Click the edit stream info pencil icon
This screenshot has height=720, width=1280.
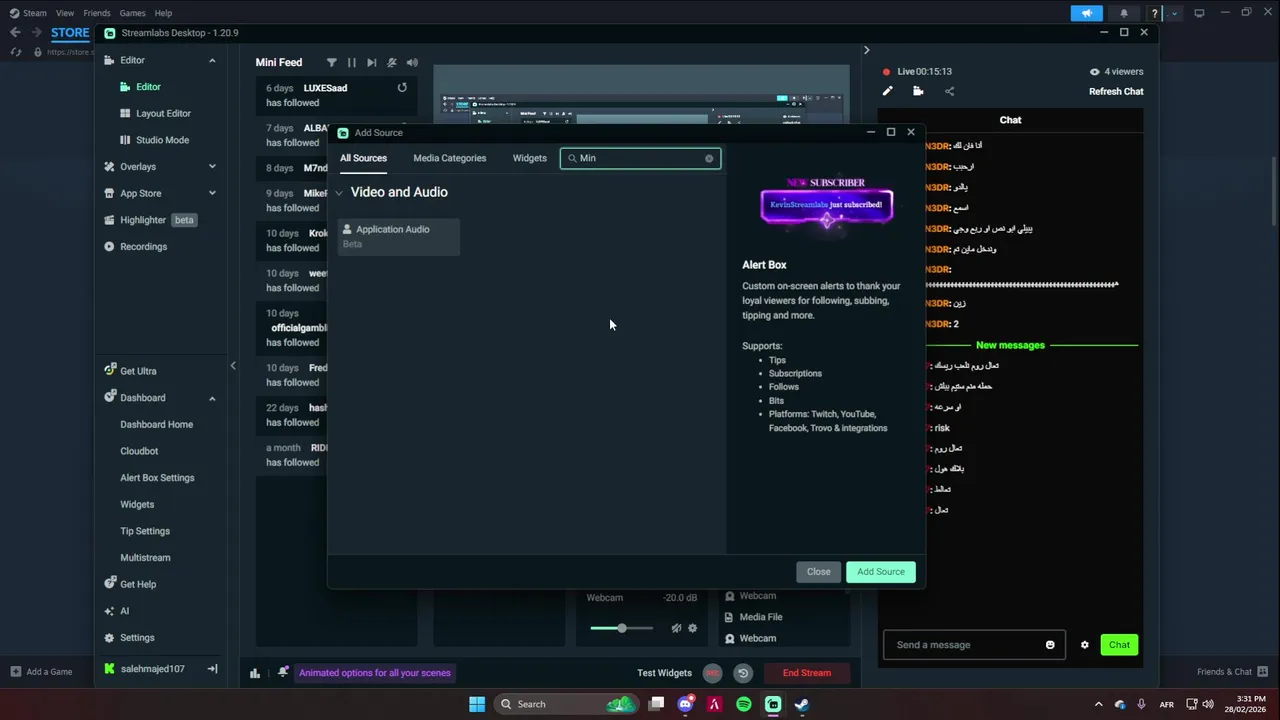(x=887, y=91)
